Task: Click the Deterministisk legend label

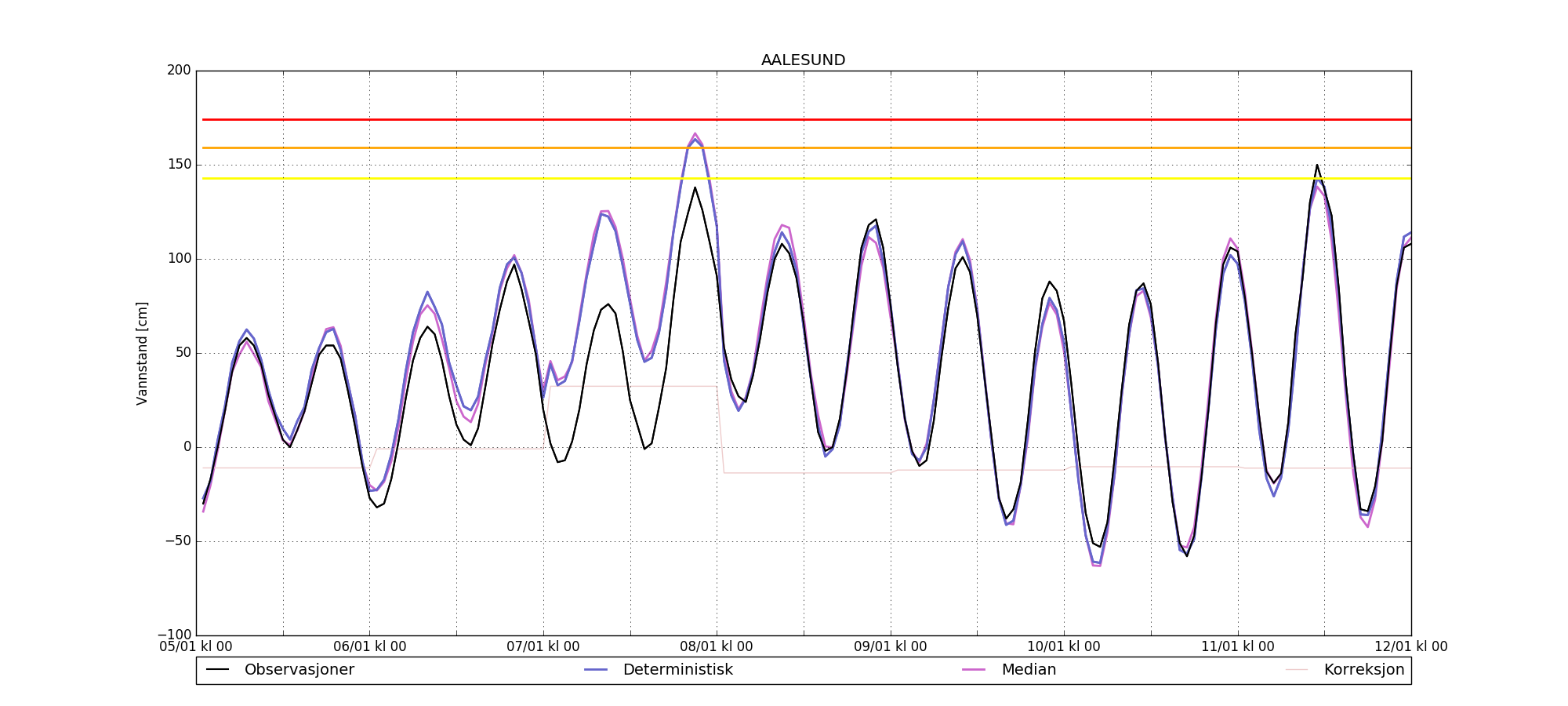Action: tap(677, 670)
